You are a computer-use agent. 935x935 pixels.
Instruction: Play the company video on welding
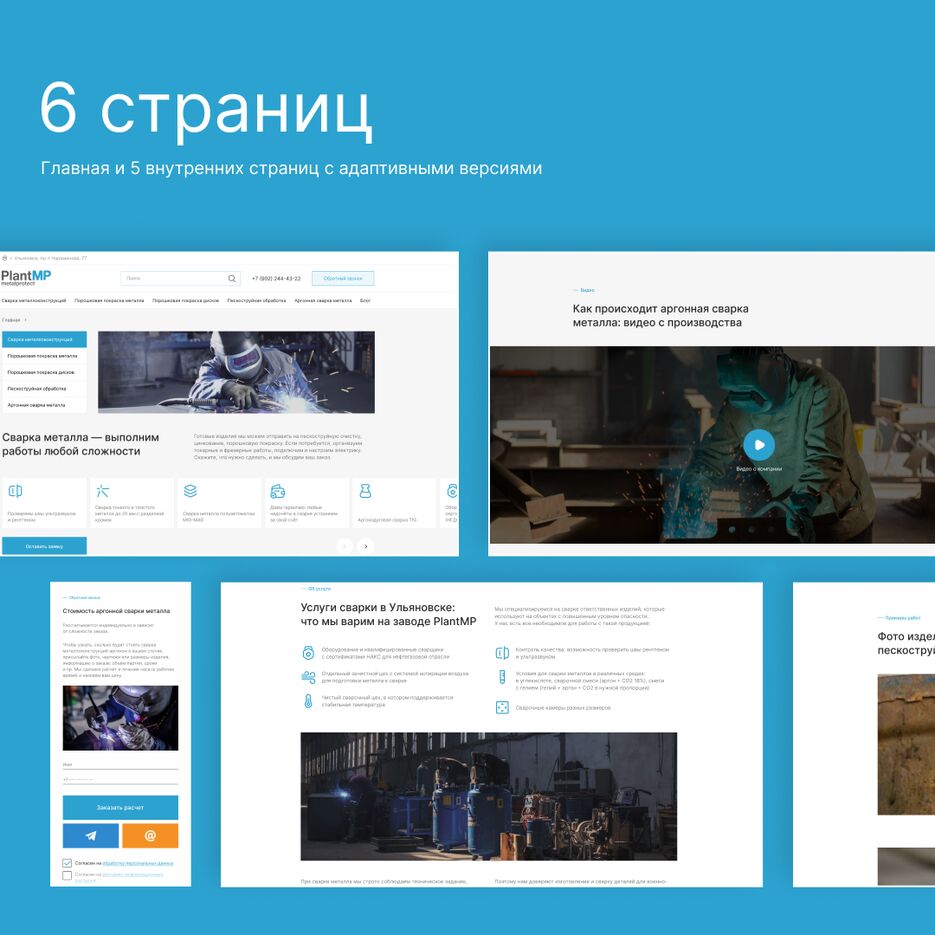pos(758,445)
